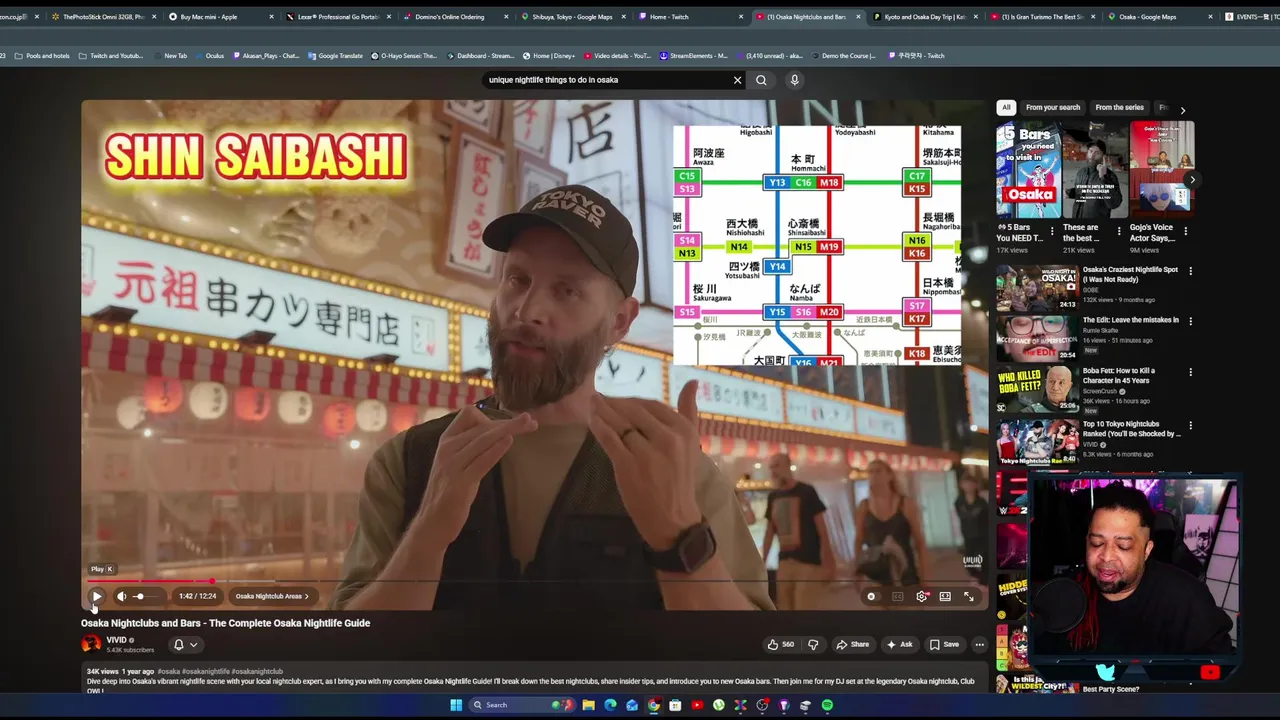The width and height of the screenshot is (1280, 720).
Task: Open options for Gojo's Voice Actor short
Action: pos(1186,231)
